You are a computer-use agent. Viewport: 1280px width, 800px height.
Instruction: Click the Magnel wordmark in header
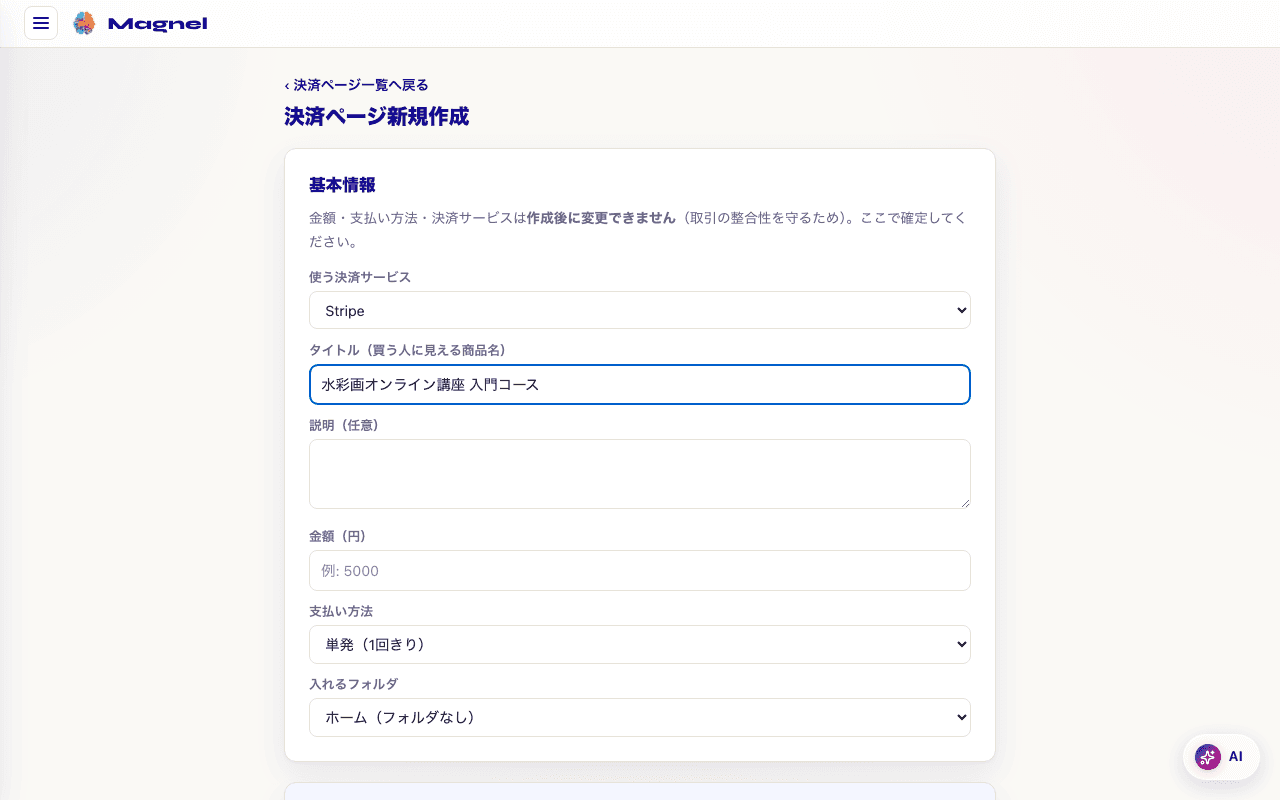point(157,24)
